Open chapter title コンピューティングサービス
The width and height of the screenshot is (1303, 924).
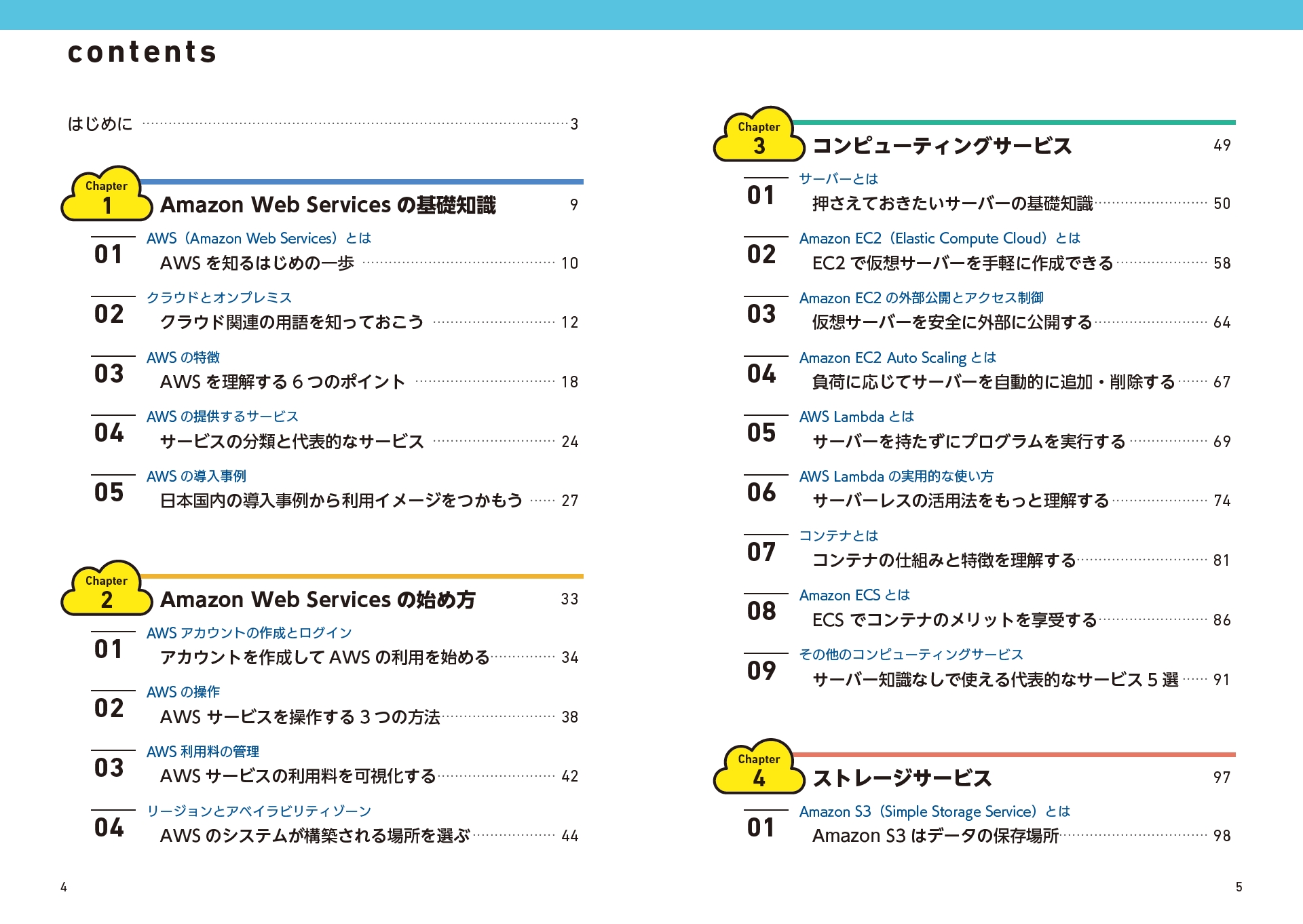click(942, 145)
